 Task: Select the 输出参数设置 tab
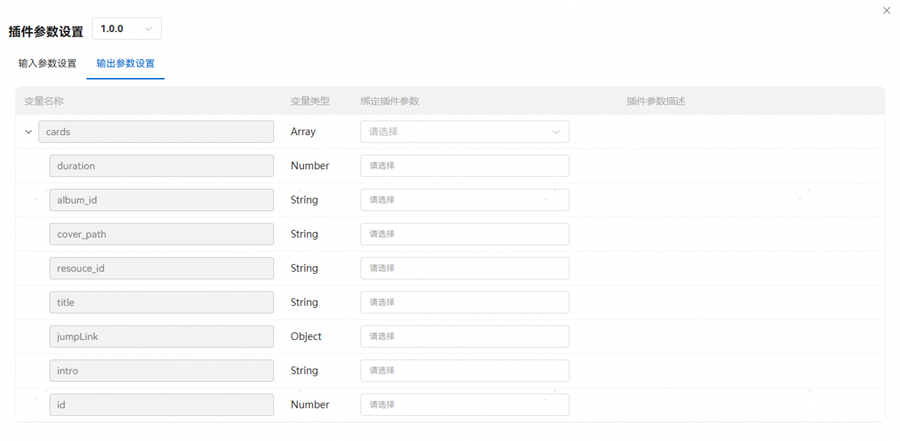coord(125,63)
